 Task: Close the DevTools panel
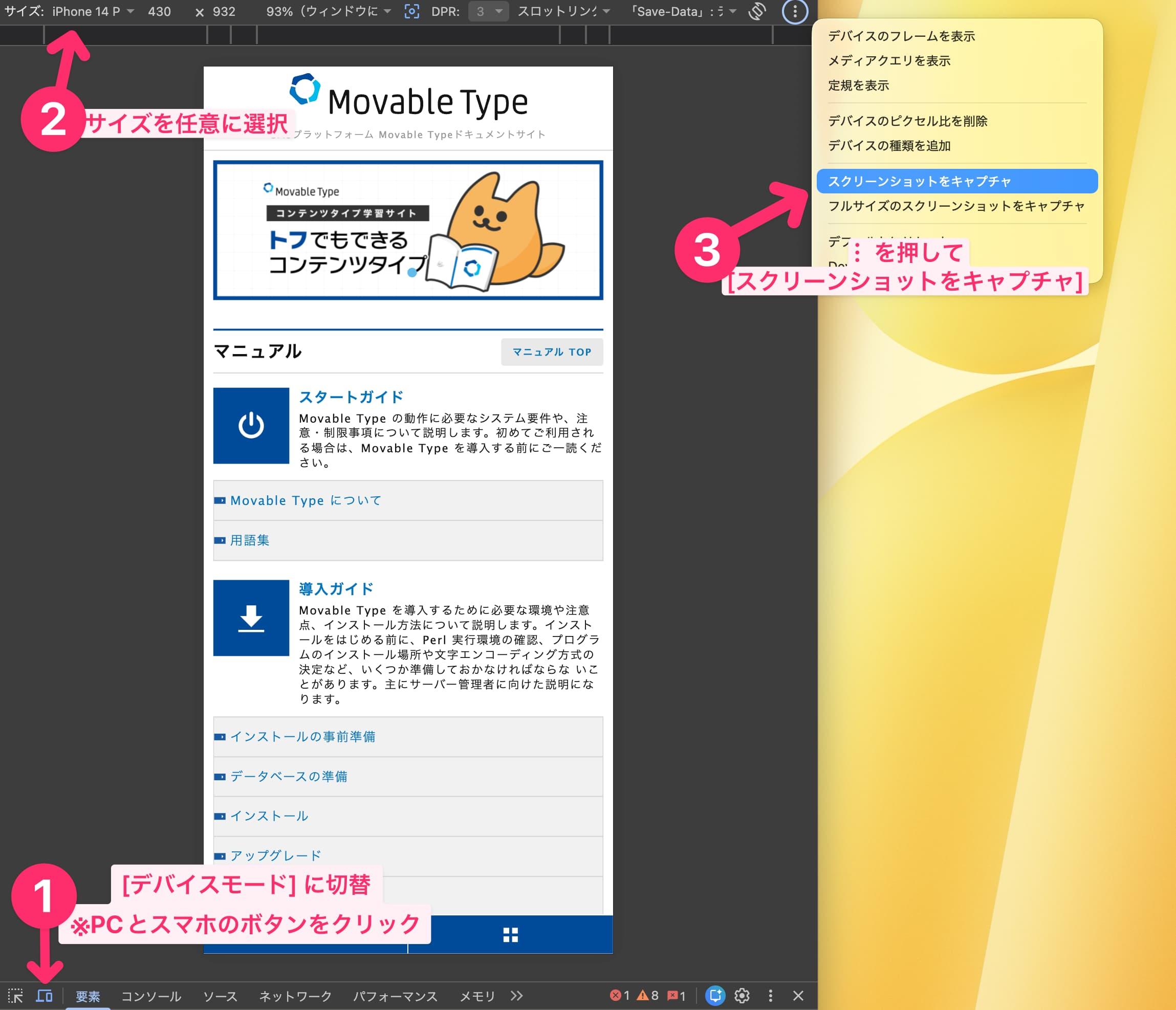coord(798,996)
